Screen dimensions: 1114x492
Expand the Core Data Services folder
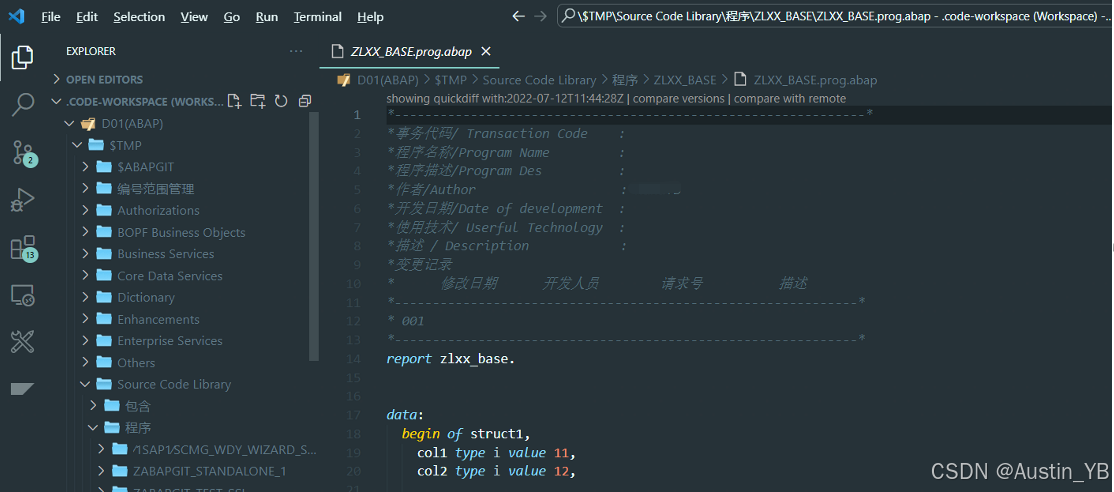tap(169, 276)
